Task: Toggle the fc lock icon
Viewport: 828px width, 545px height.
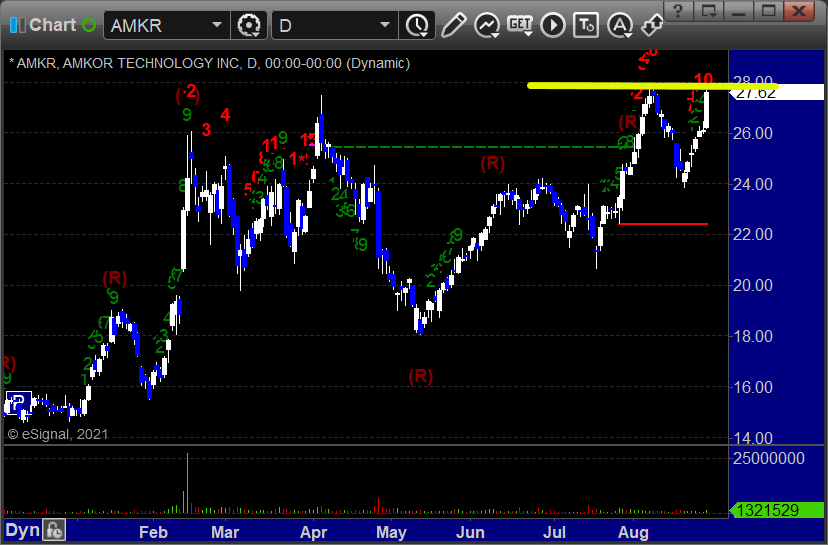Action: click(54, 530)
